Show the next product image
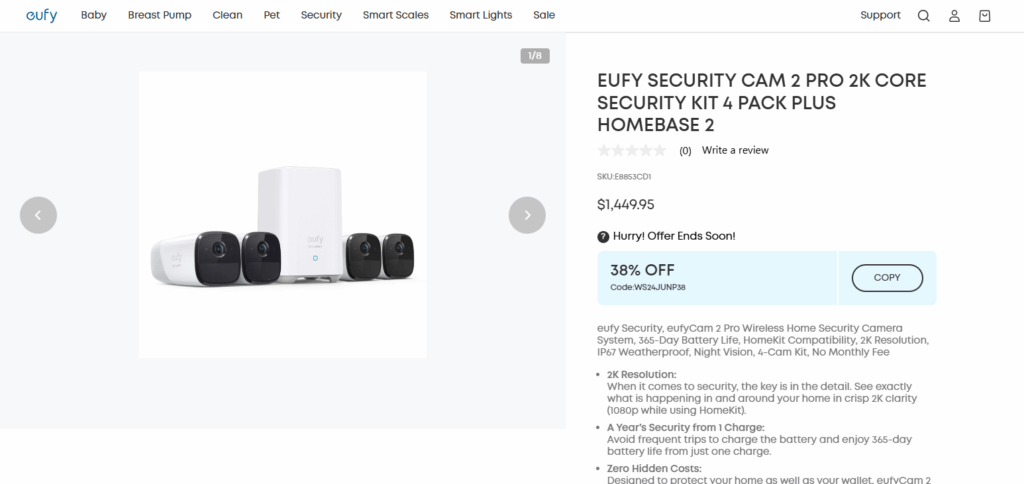Viewport: 1024px width, 484px height. click(x=527, y=215)
